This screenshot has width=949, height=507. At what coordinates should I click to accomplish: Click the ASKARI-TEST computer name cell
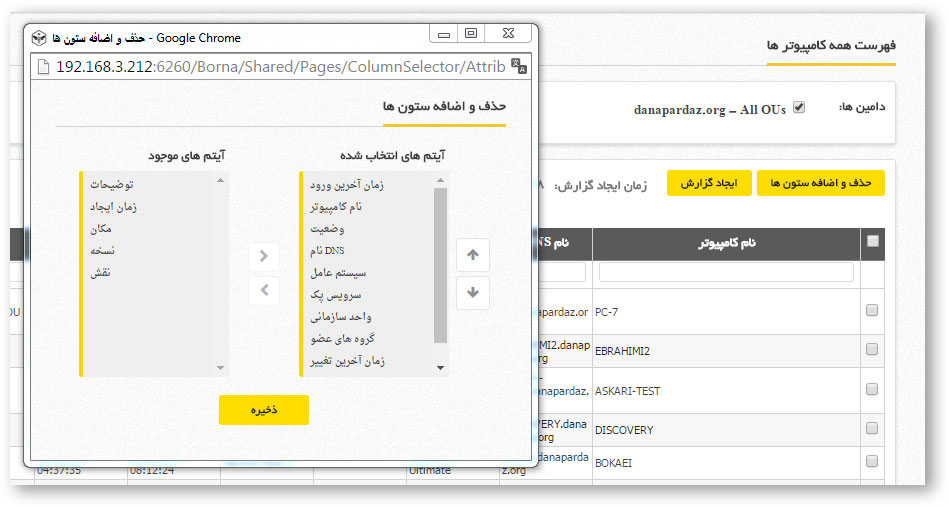726,391
